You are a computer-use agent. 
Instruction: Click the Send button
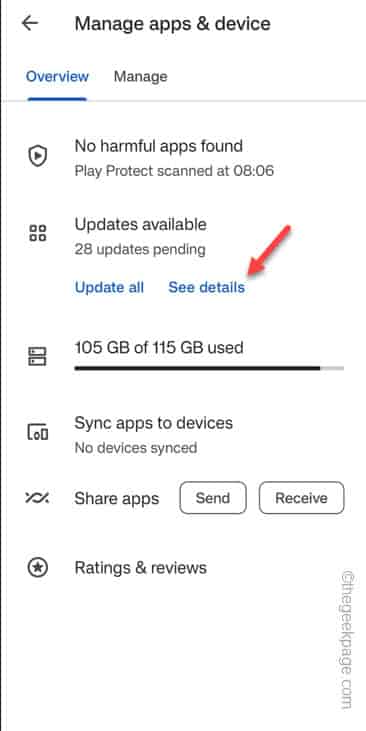(213, 498)
